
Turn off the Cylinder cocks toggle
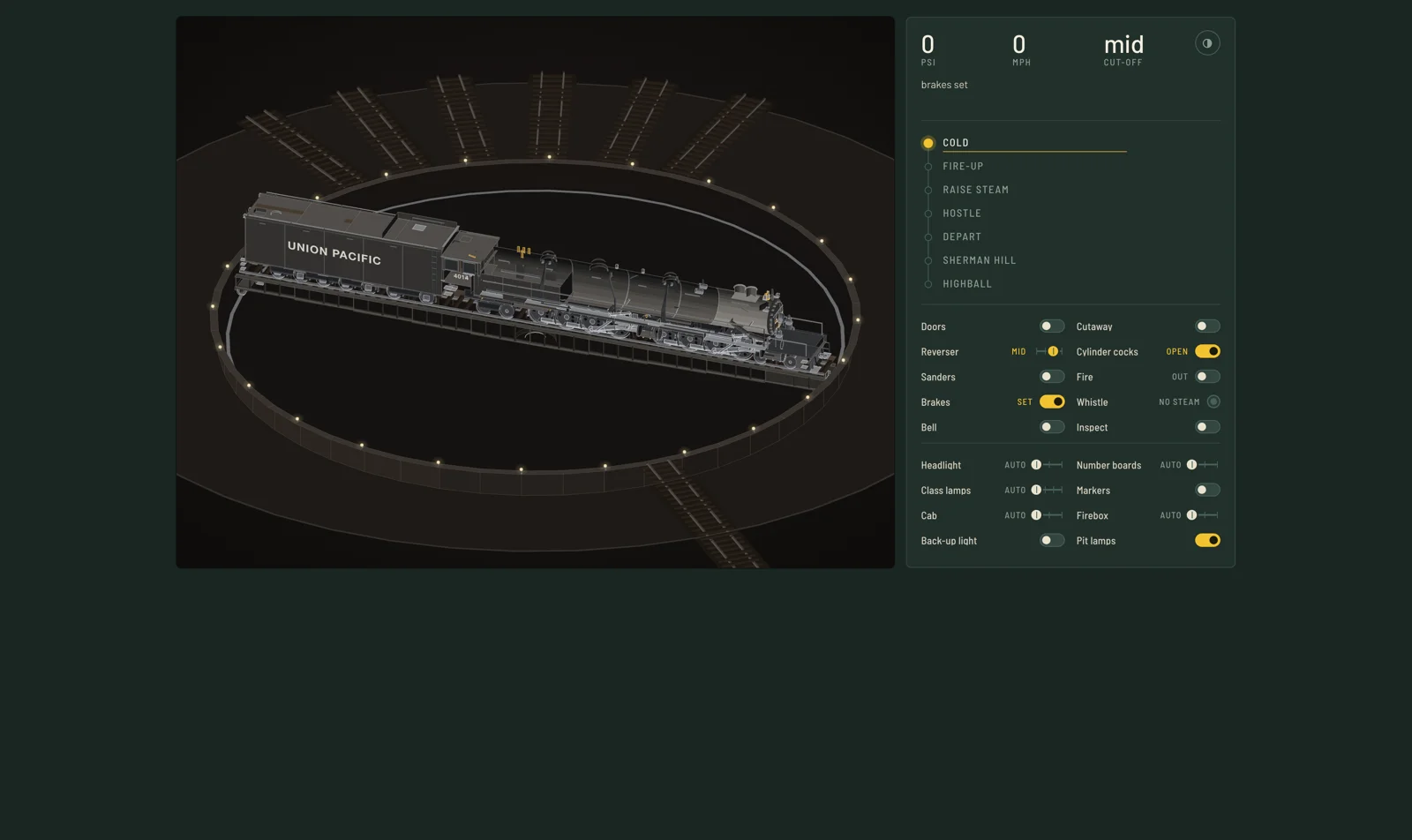point(1207,351)
